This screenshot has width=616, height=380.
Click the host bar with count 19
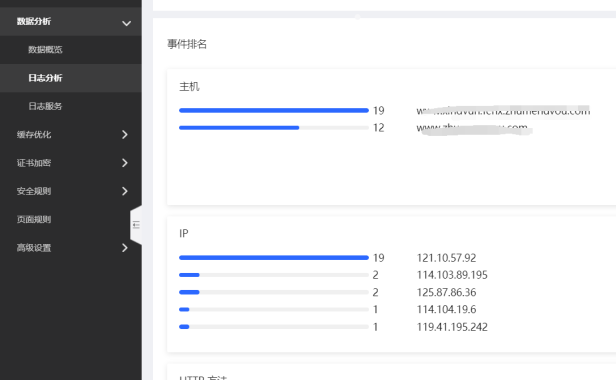pos(274,110)
